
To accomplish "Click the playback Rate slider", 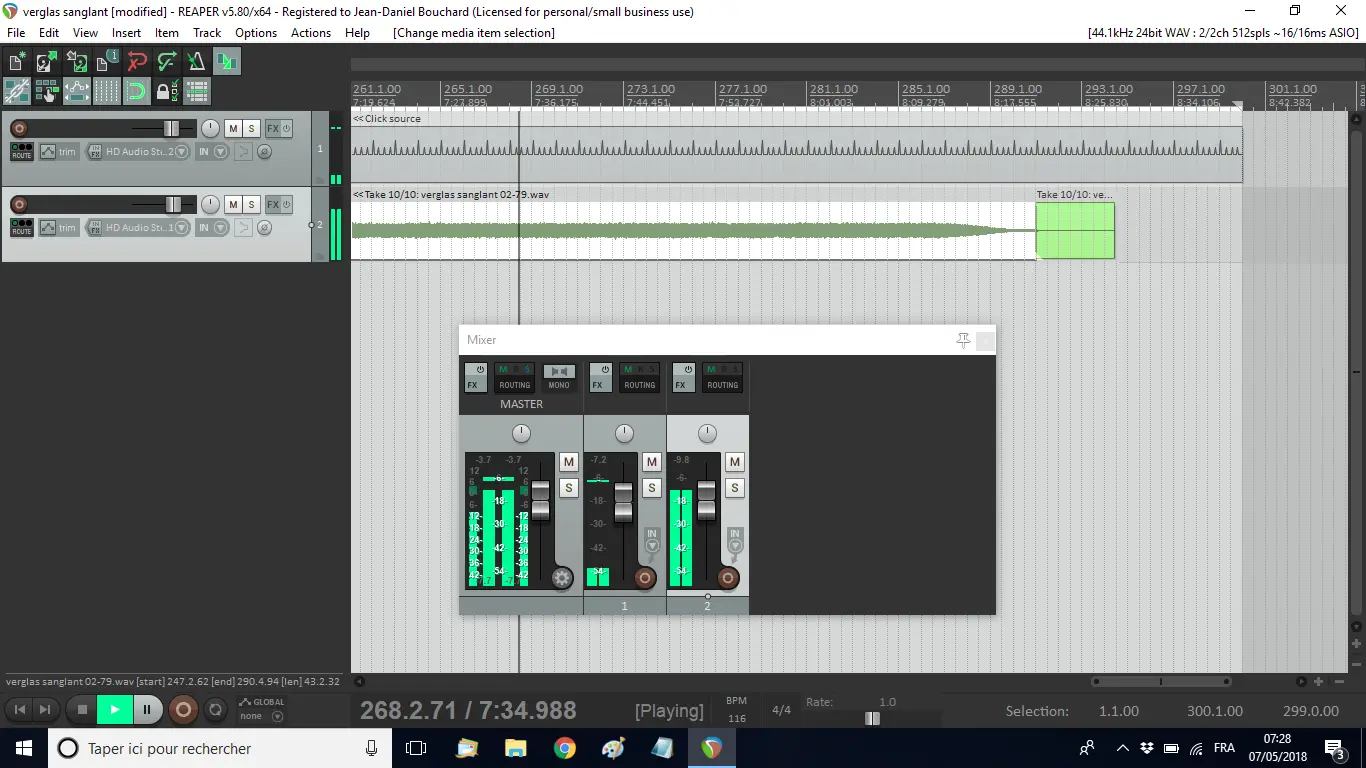I will point(872,718).
